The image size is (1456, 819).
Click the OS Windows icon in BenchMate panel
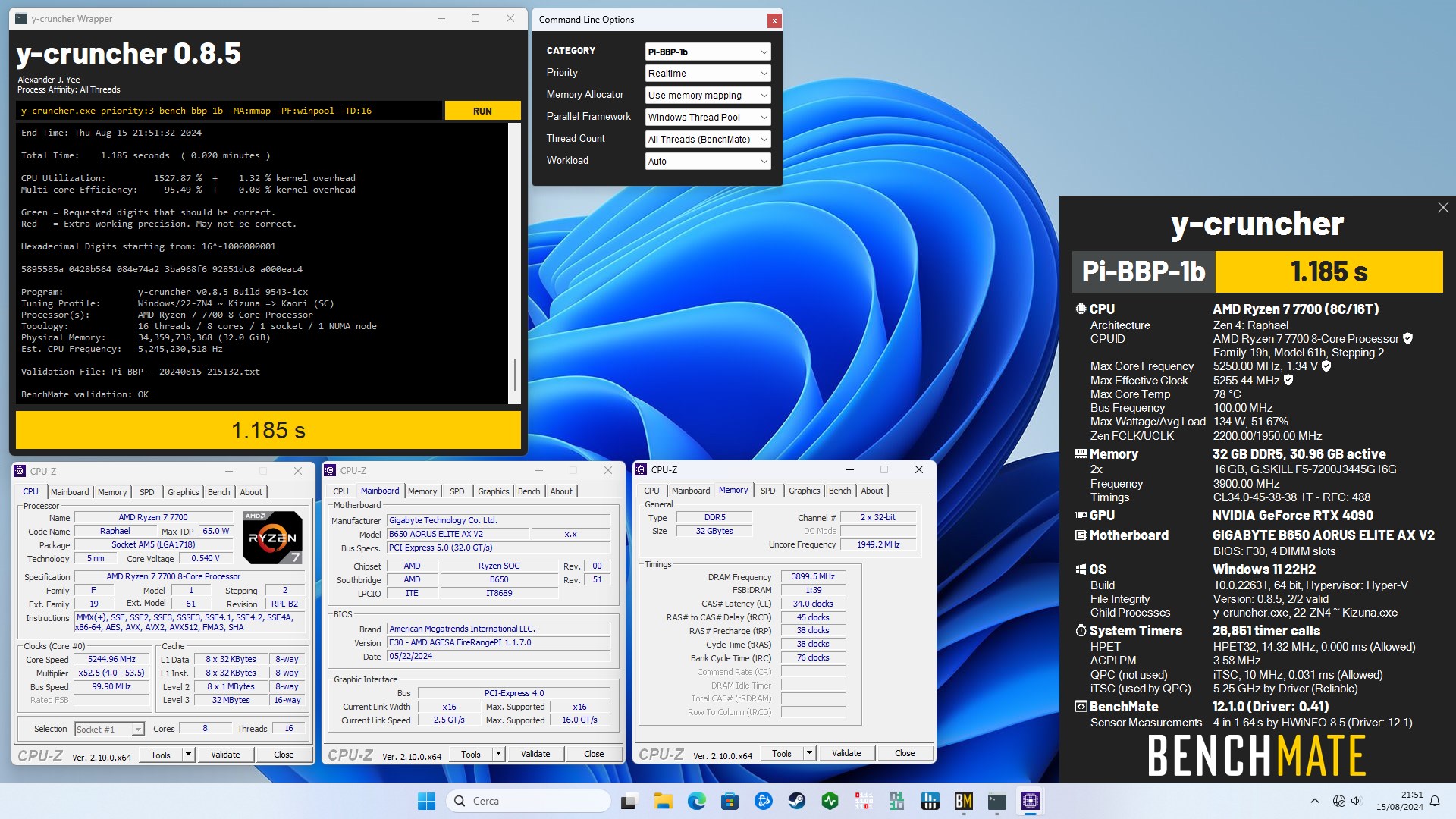click(1081, 569)
